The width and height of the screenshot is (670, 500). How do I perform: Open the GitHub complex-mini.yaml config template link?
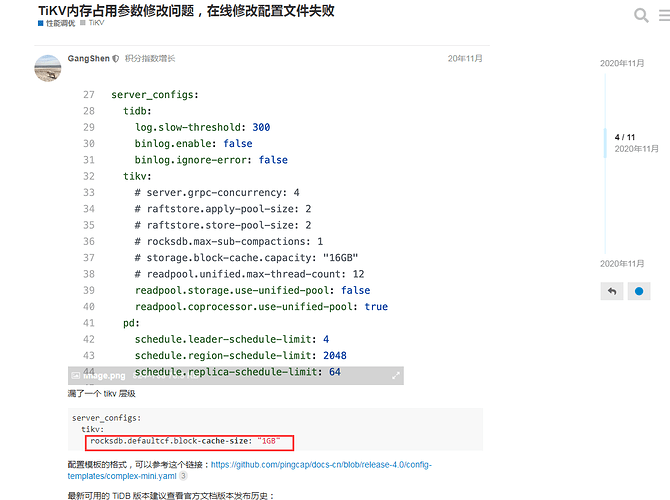click(x=250, y=470)
